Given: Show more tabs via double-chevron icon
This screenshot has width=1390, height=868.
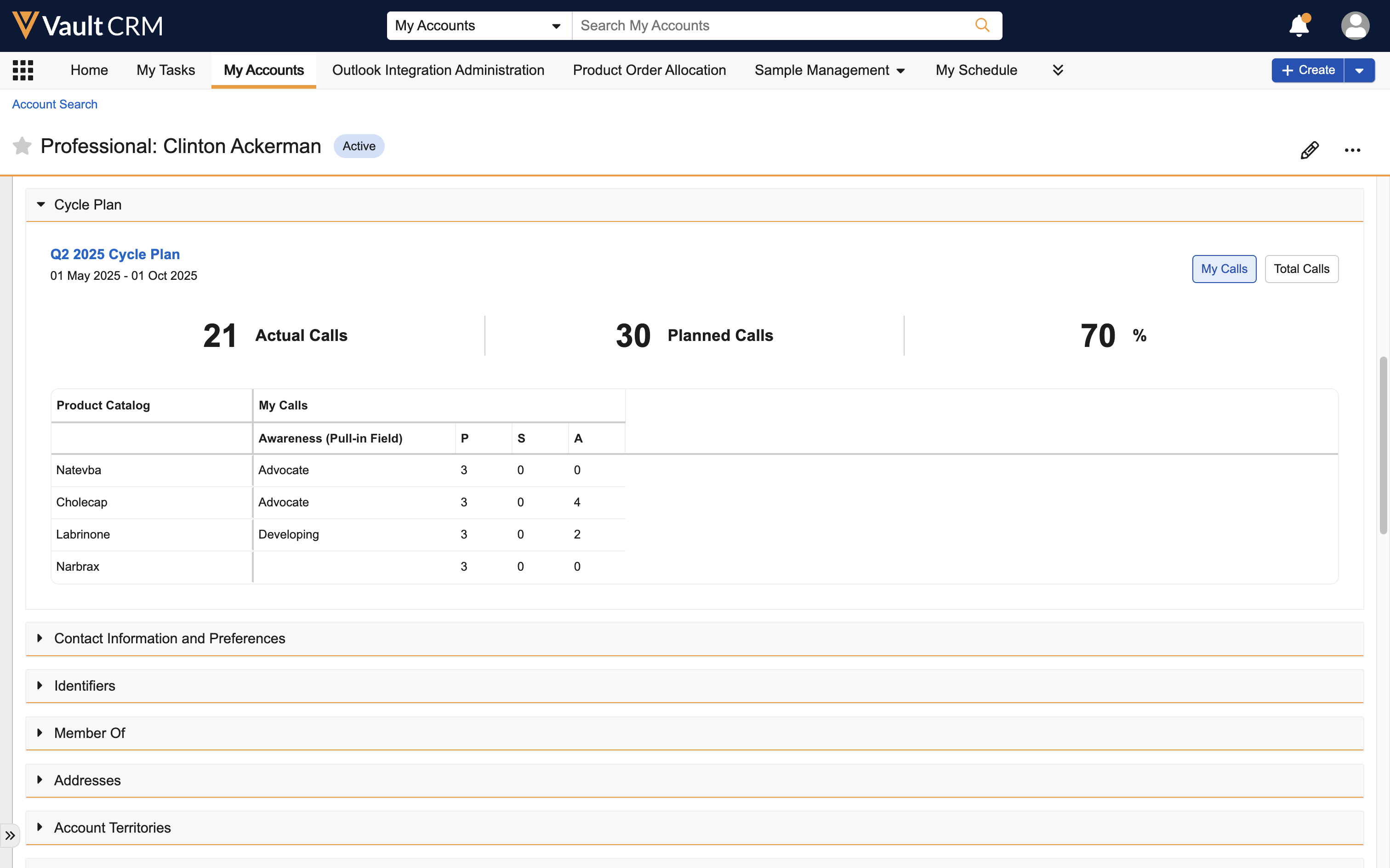Looking at the screenshot, I should [1058, 70].
